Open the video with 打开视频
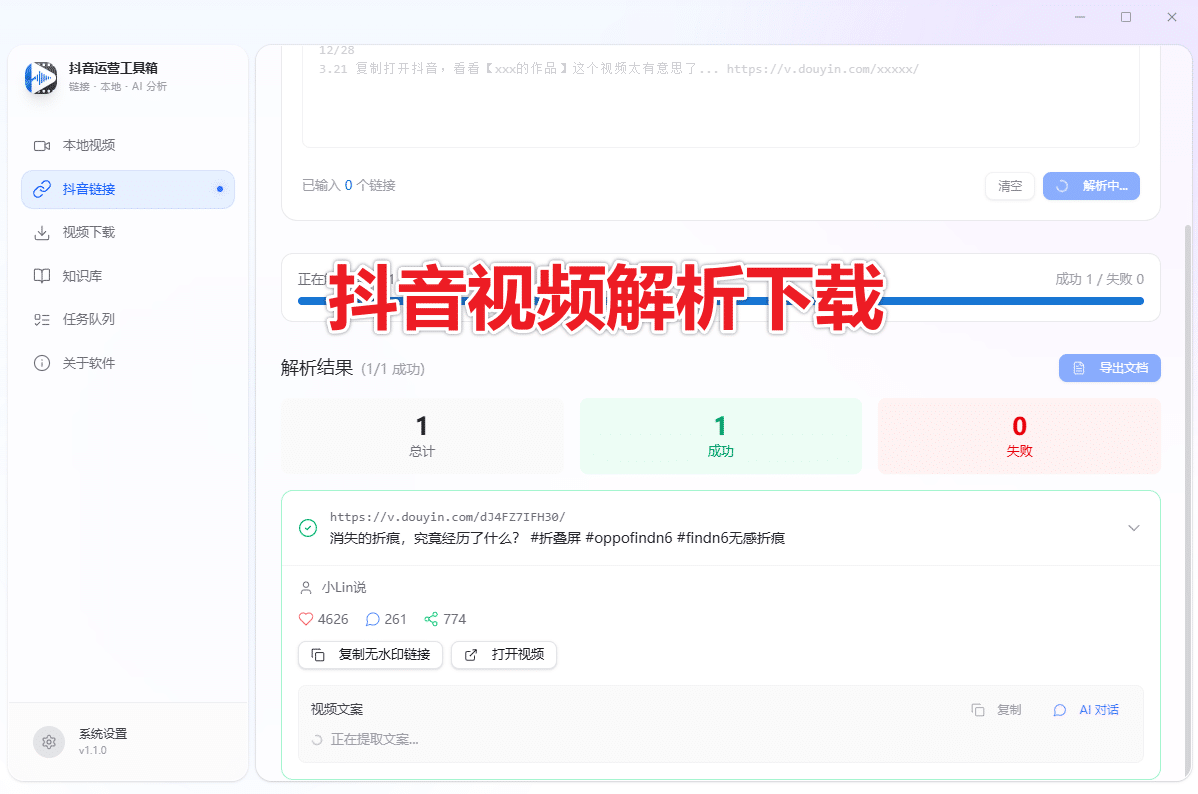 click(x=504, y=655)
